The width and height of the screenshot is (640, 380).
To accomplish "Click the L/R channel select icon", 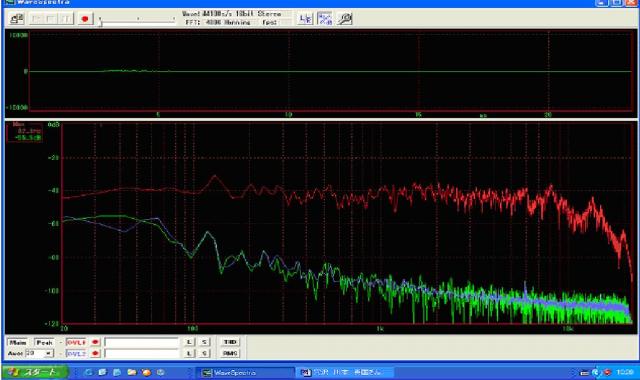I will click(305, 19).
